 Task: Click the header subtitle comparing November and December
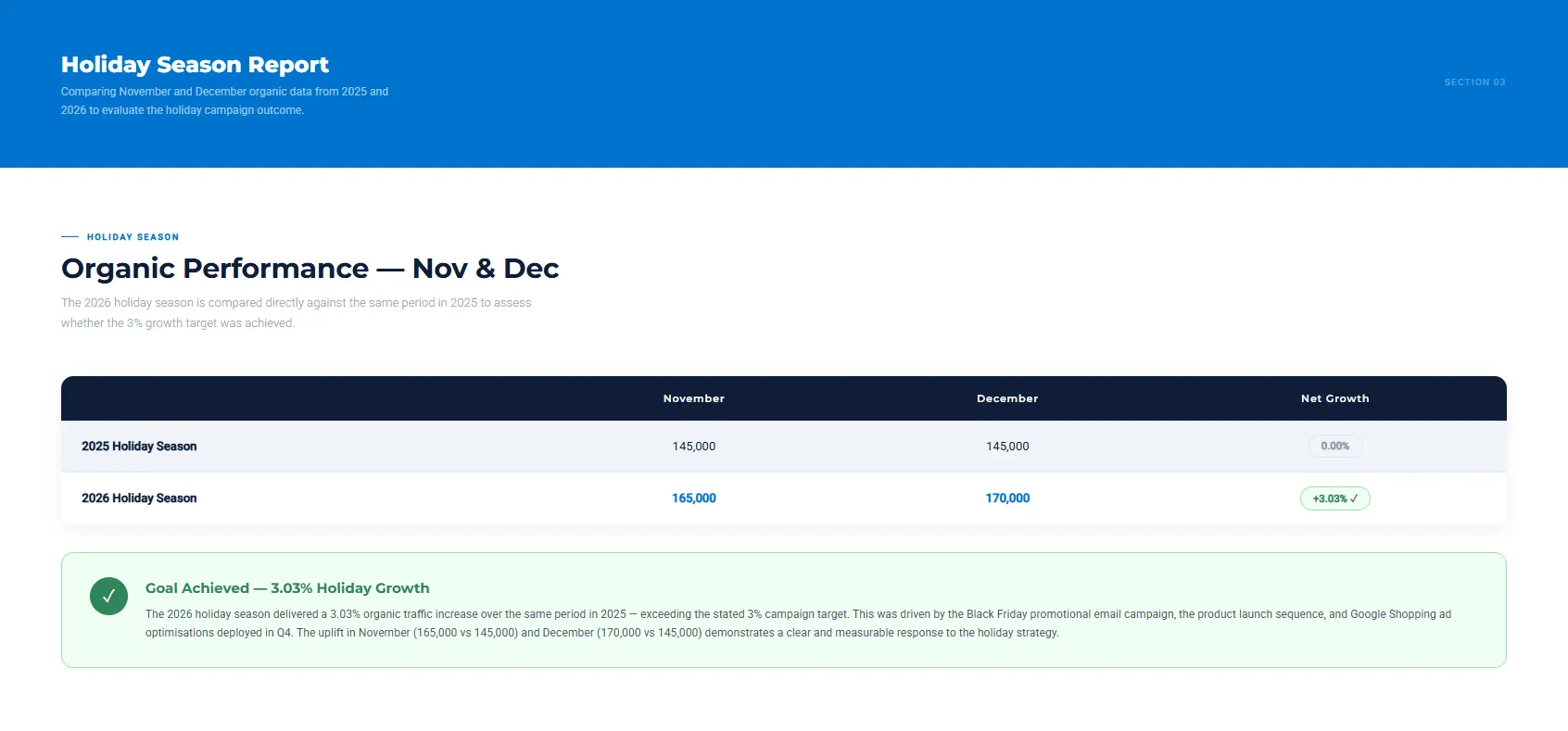[x=224, y=101]
